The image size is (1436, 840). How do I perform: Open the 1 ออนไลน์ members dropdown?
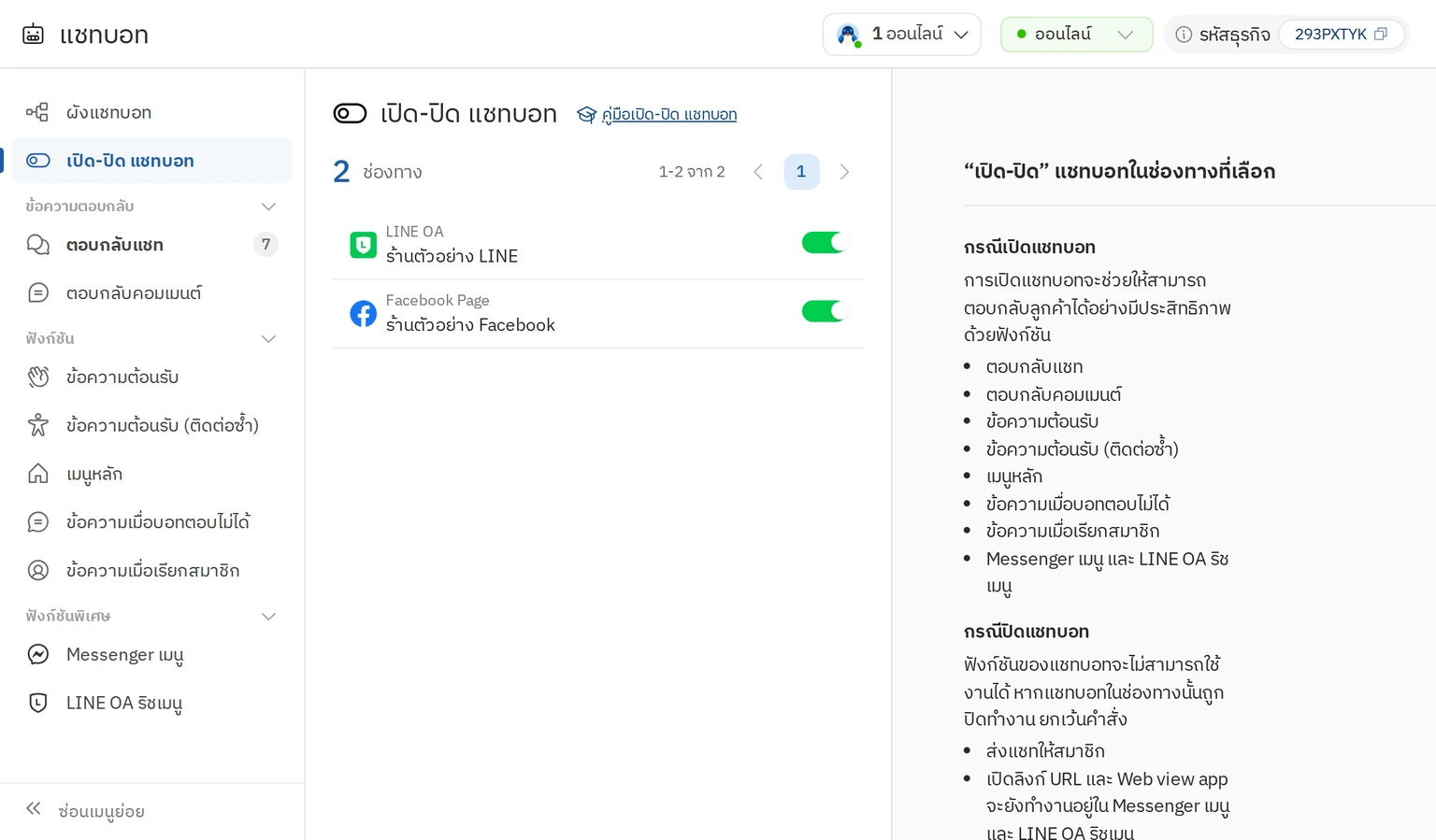tap(902, 35)
